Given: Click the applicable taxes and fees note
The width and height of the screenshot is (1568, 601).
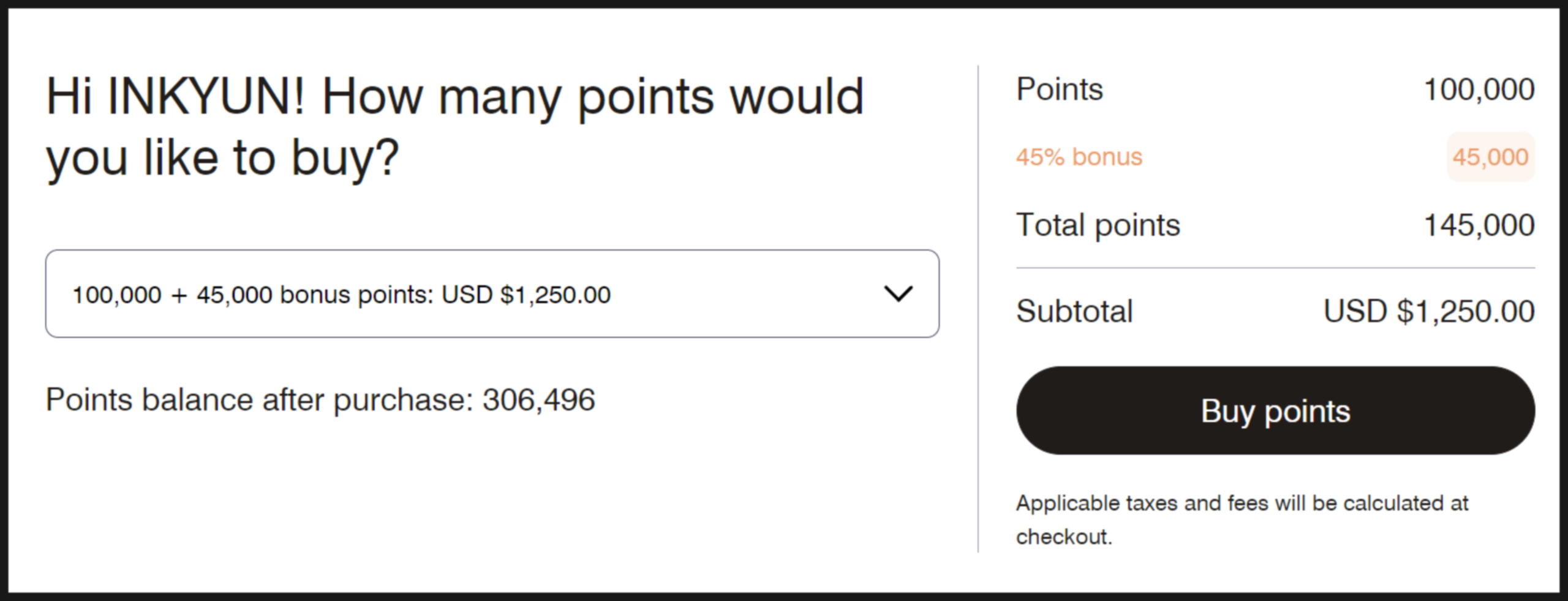Looking at the screenshot, I should click(x=1242, y=504).
